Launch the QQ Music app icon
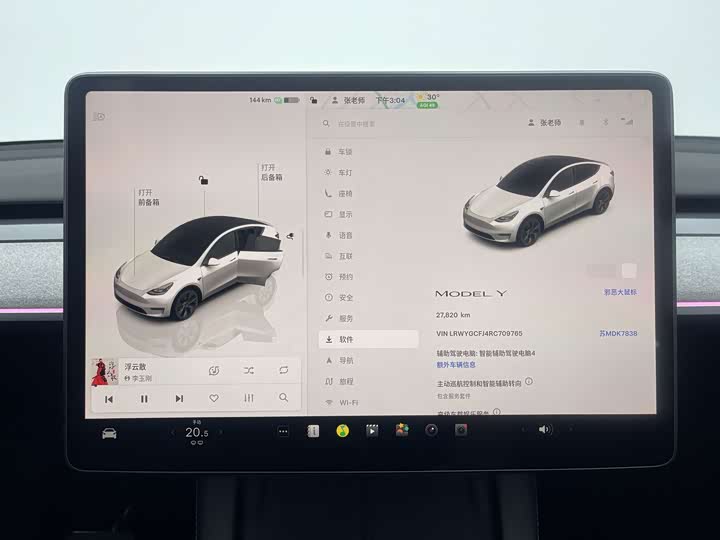 tap(343, 431)
